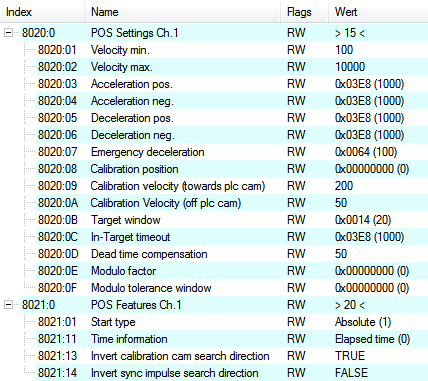Select index 8021:13 entry
The height and width of the screenshot is (381, 428).
[57, 356]
